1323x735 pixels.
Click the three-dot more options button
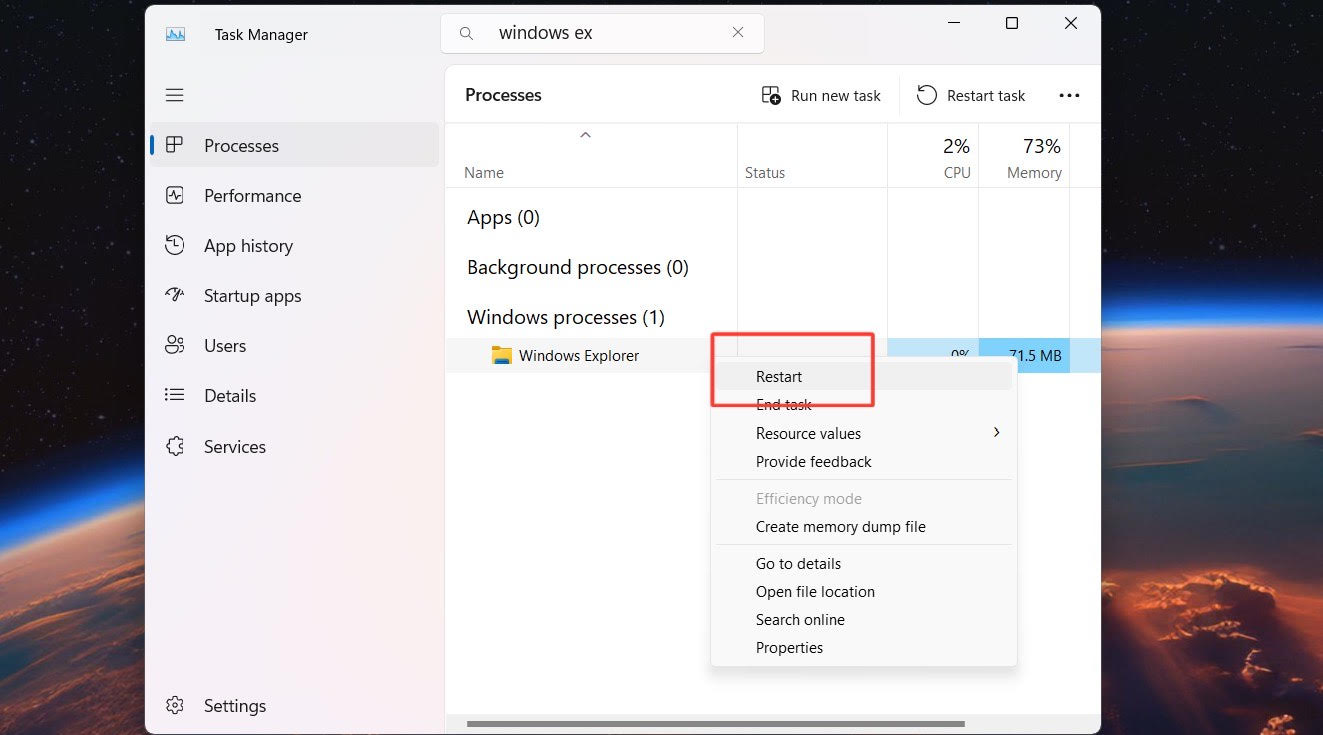(1069, 96)
